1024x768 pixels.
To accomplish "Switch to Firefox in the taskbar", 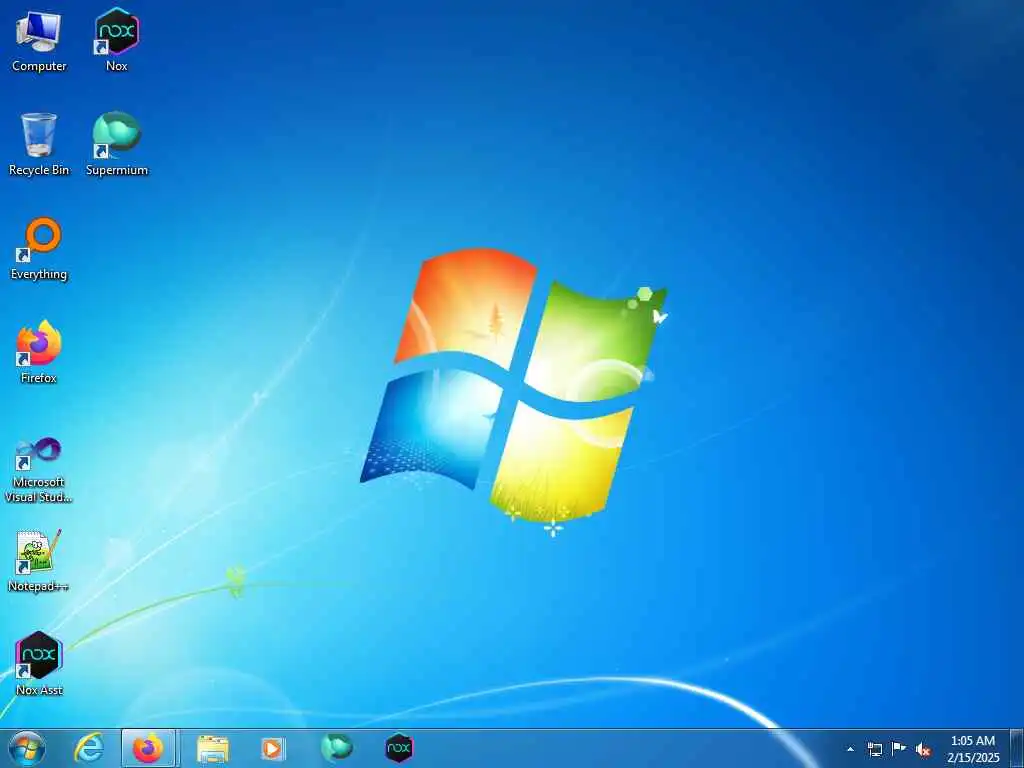I will click(148, 748).
